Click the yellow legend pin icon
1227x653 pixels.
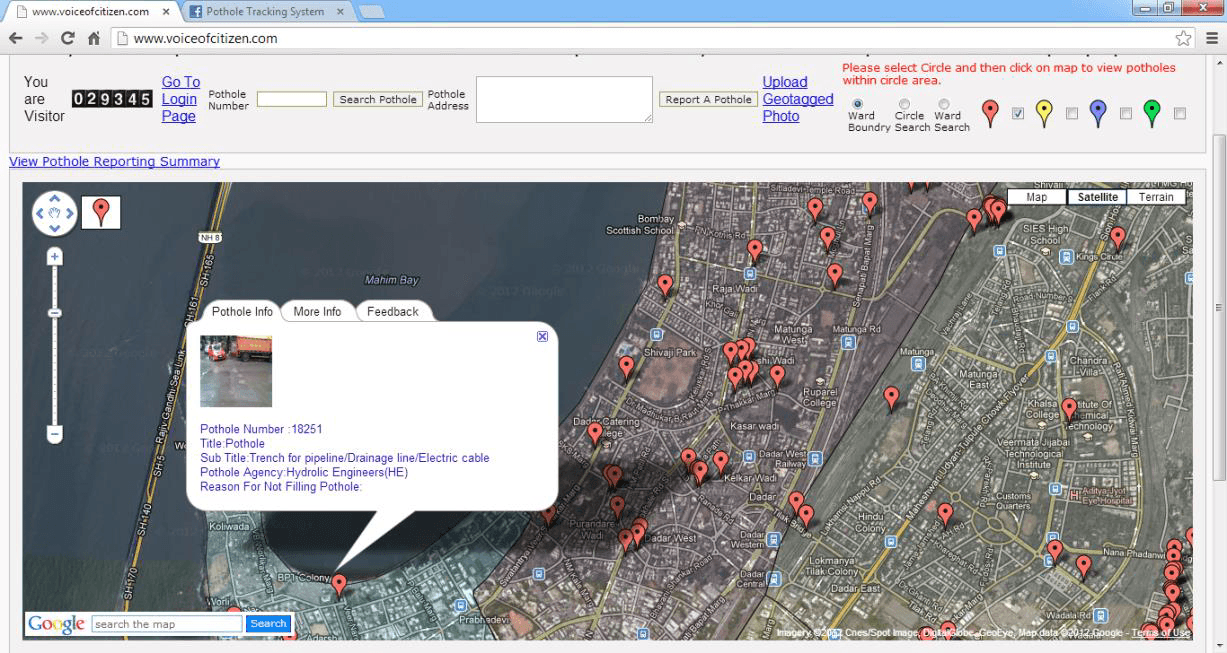pos(1044,114)
